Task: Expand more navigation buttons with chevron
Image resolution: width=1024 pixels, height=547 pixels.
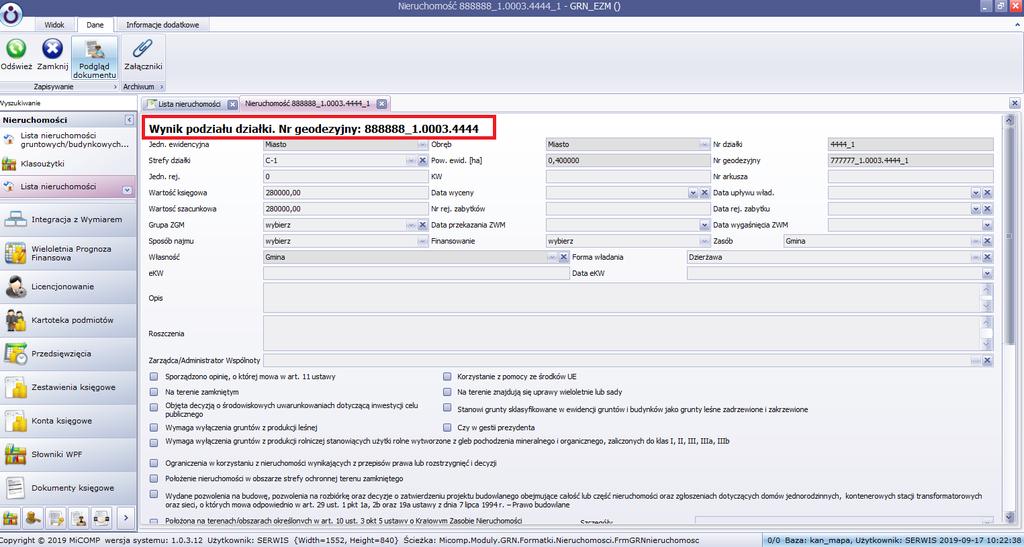Action: coord(125,518)
